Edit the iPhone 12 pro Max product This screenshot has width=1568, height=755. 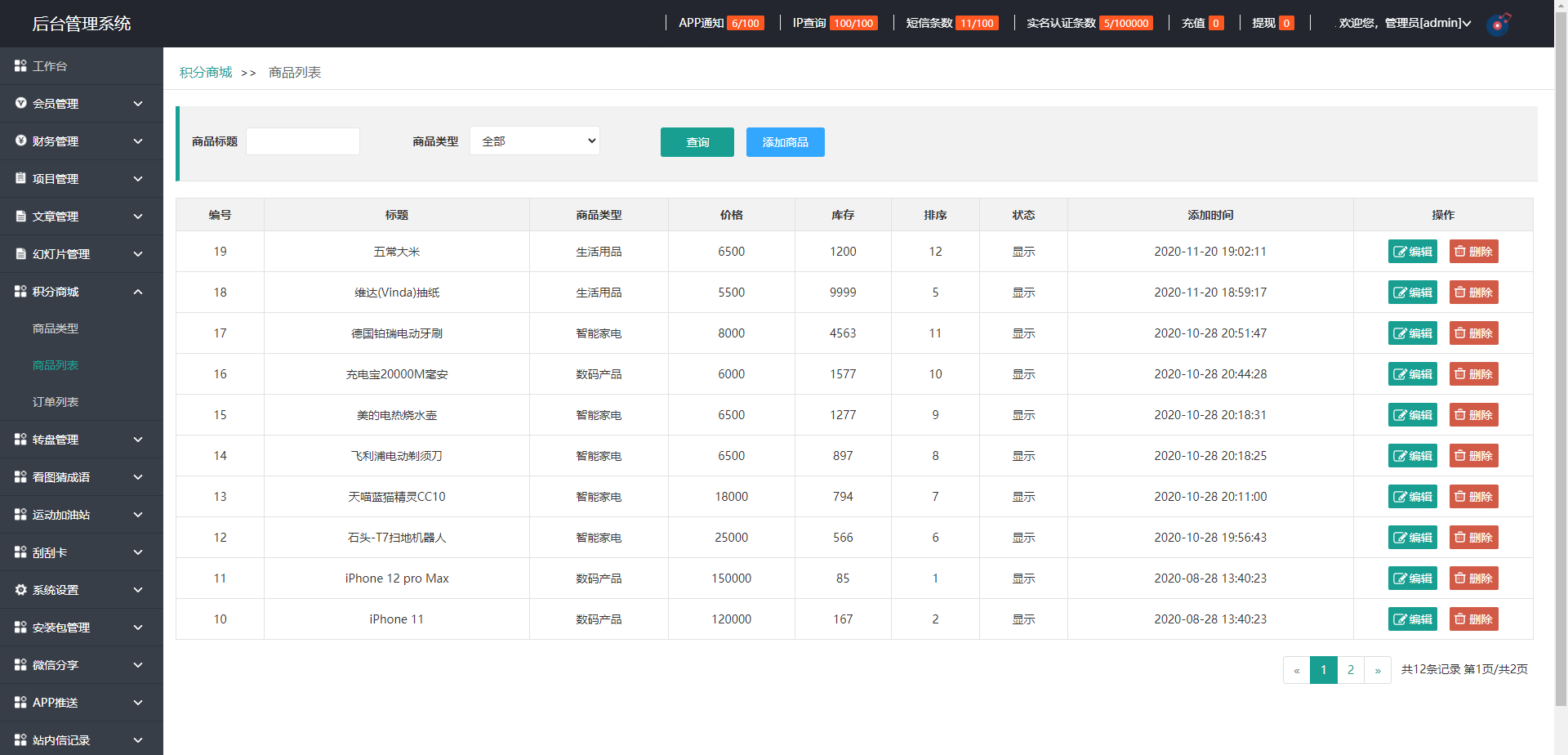pos(1412,579)
